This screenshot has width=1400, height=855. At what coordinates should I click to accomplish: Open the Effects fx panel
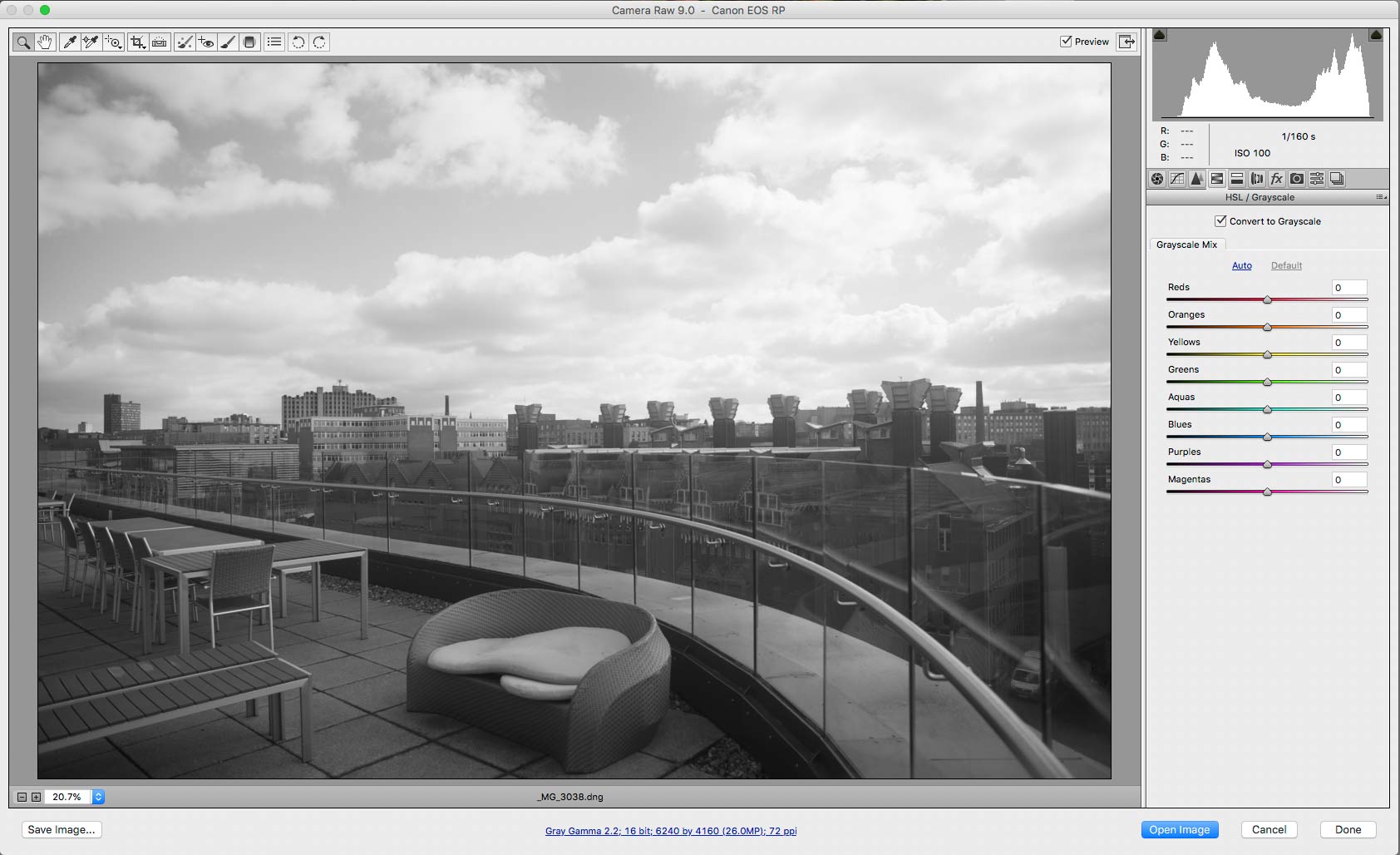click(1277, 179)
